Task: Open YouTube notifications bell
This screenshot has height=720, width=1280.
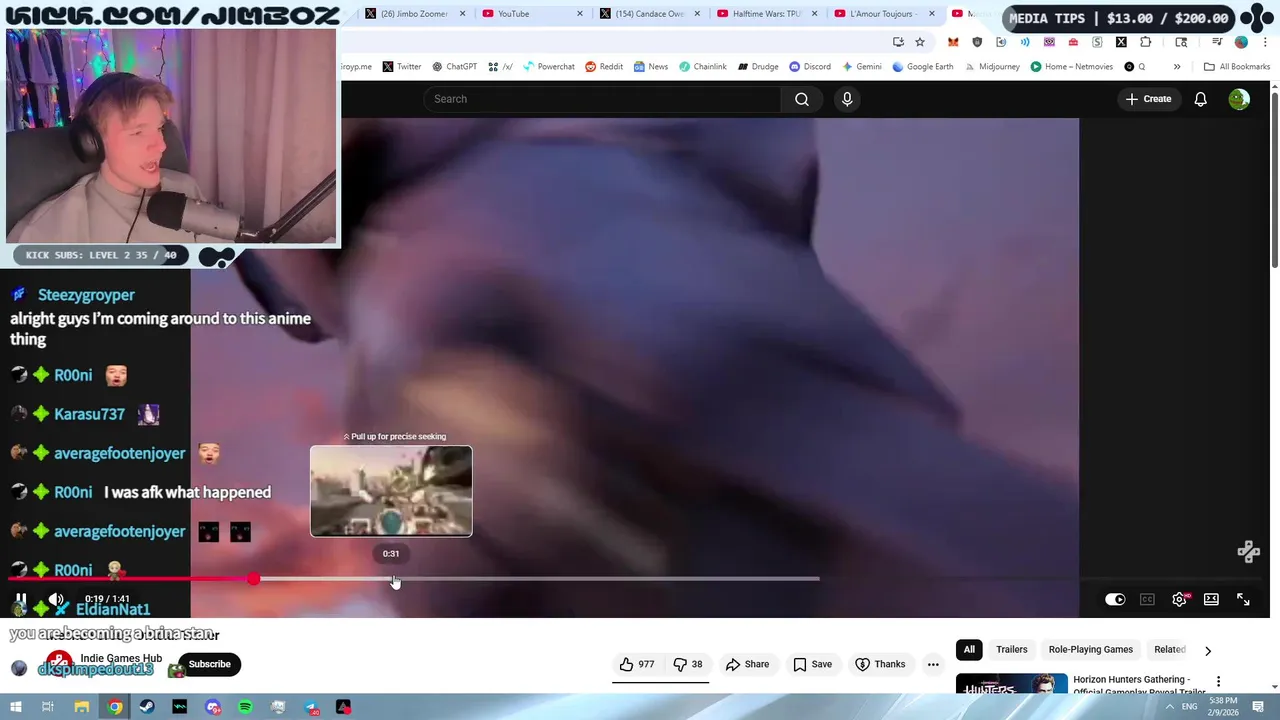Action: pos(1200,99)
